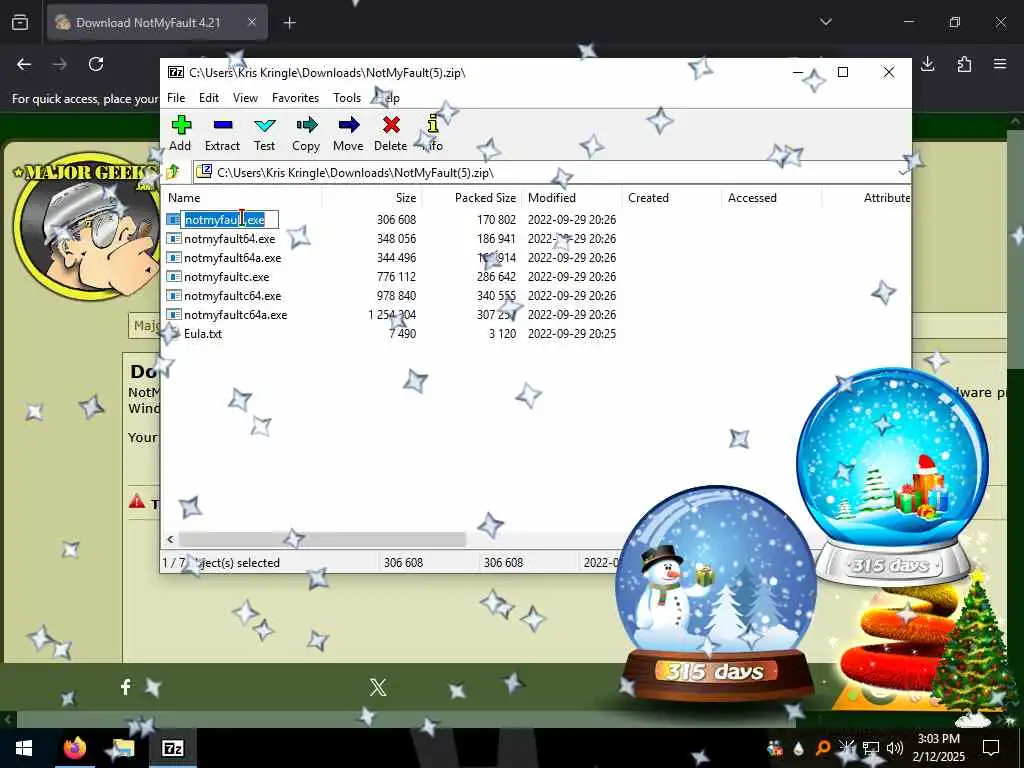Open the View menu in 7-Zip

(246, 97)
